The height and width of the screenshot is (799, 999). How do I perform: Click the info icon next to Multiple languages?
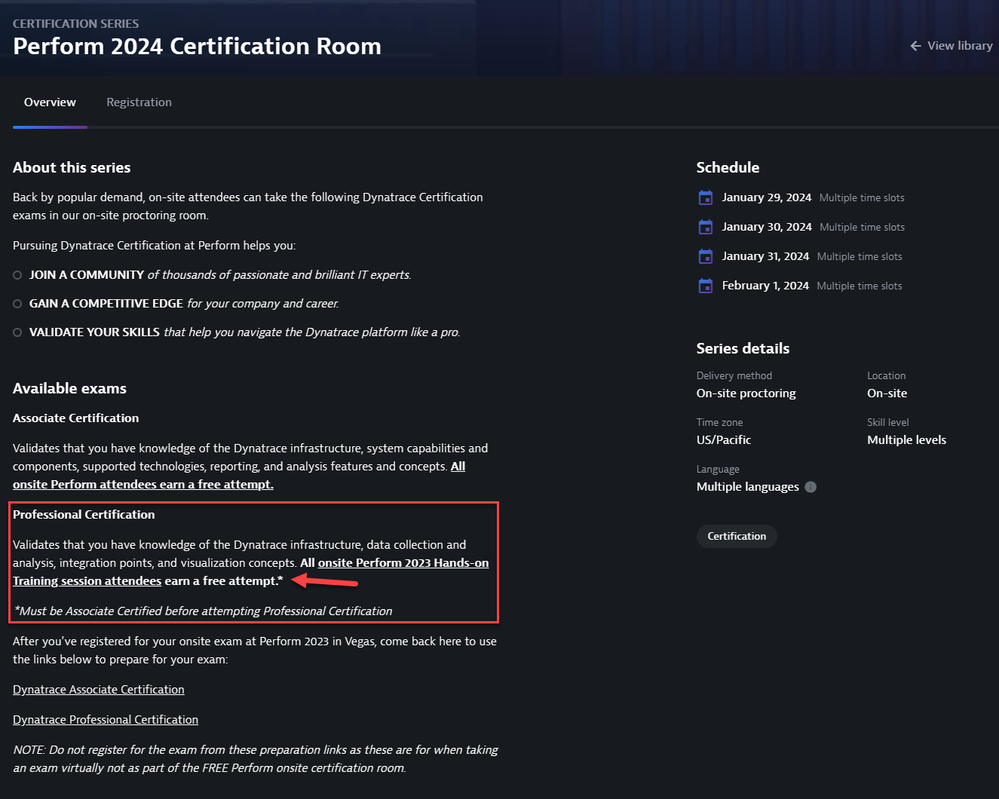(x=810, y=487)
